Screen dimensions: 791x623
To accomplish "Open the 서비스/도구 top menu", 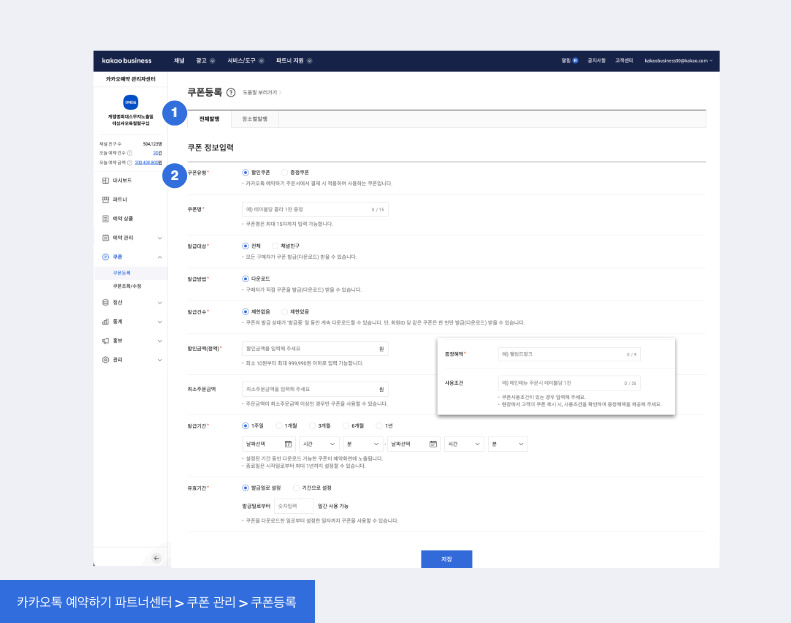I will 244,60.
